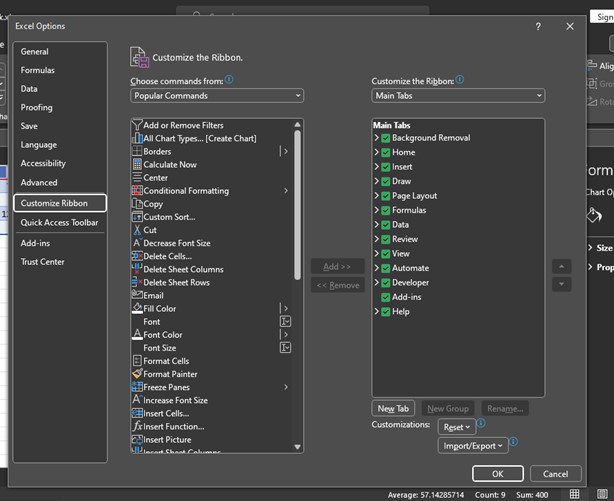Open the Trust Center options page

43,262
